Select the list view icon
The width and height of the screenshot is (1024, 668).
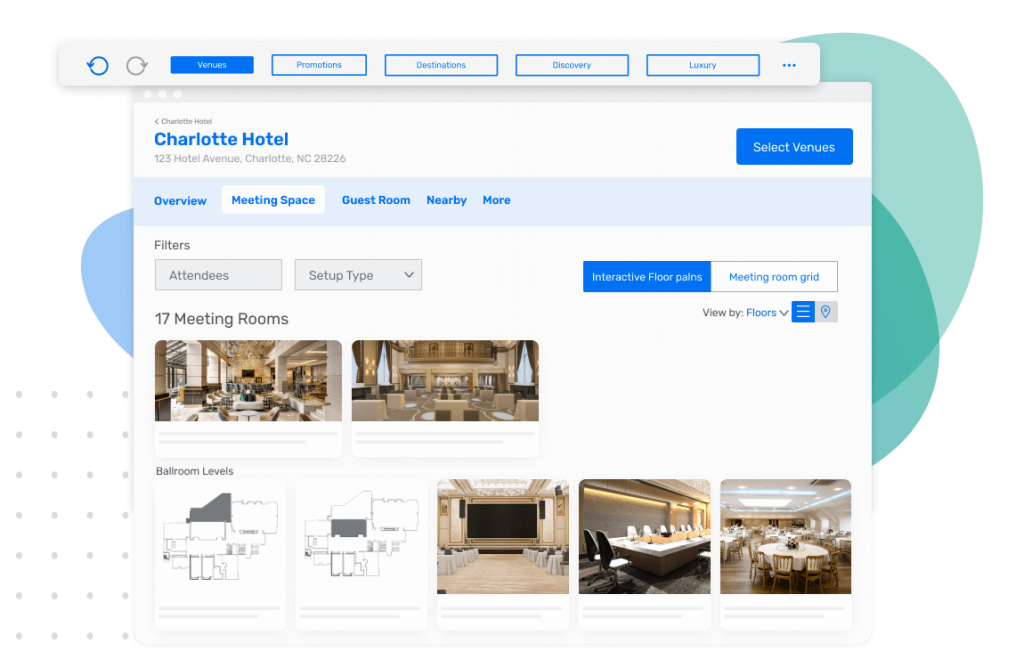[802, 312]
